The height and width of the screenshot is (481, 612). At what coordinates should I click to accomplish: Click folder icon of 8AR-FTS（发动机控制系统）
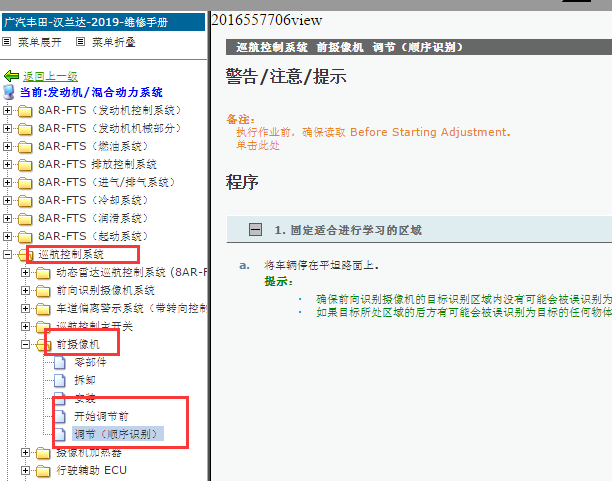click(25, 111)
